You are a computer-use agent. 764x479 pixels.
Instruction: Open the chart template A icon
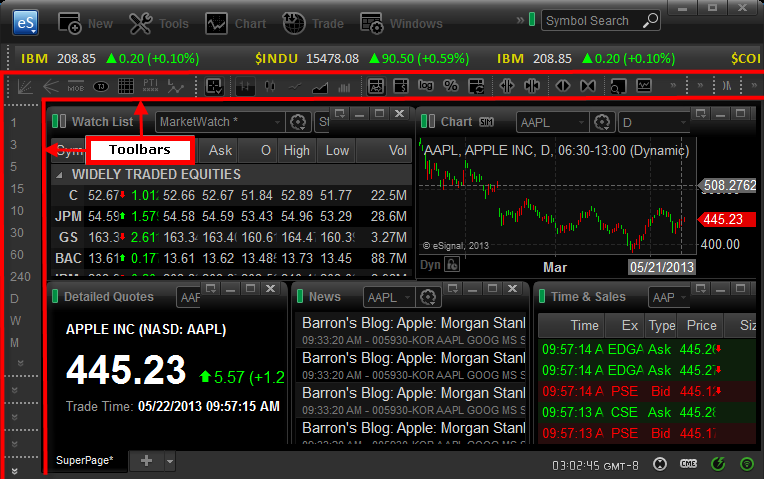pyautogui.click(x=376, y=87)
